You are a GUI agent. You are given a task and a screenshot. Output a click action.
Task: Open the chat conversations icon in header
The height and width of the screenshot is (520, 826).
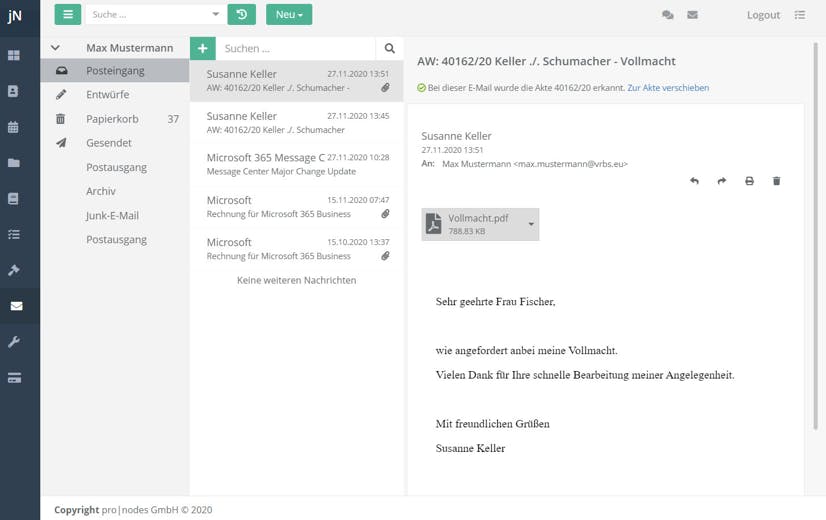(x=667, y=15)
